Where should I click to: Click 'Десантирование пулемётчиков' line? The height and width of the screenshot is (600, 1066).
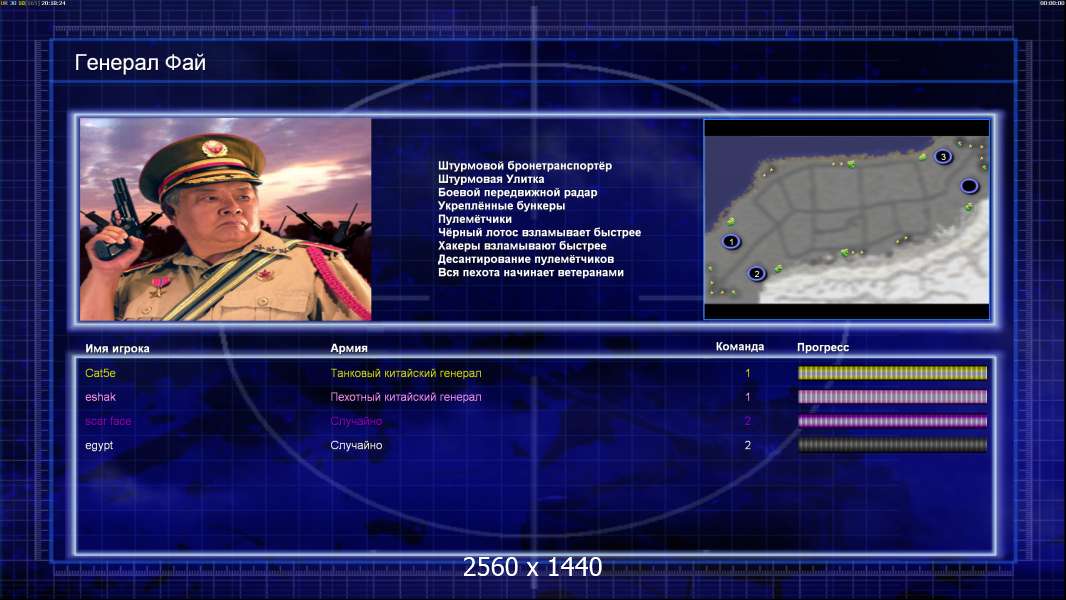pyautogui.click(x=526, y=259)
